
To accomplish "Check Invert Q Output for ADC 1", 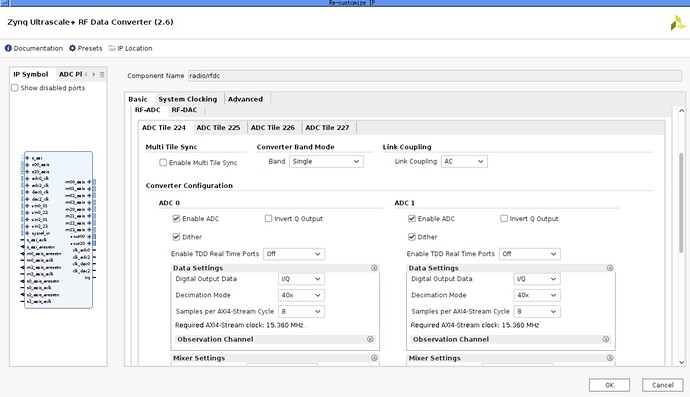I will (504, 218).
